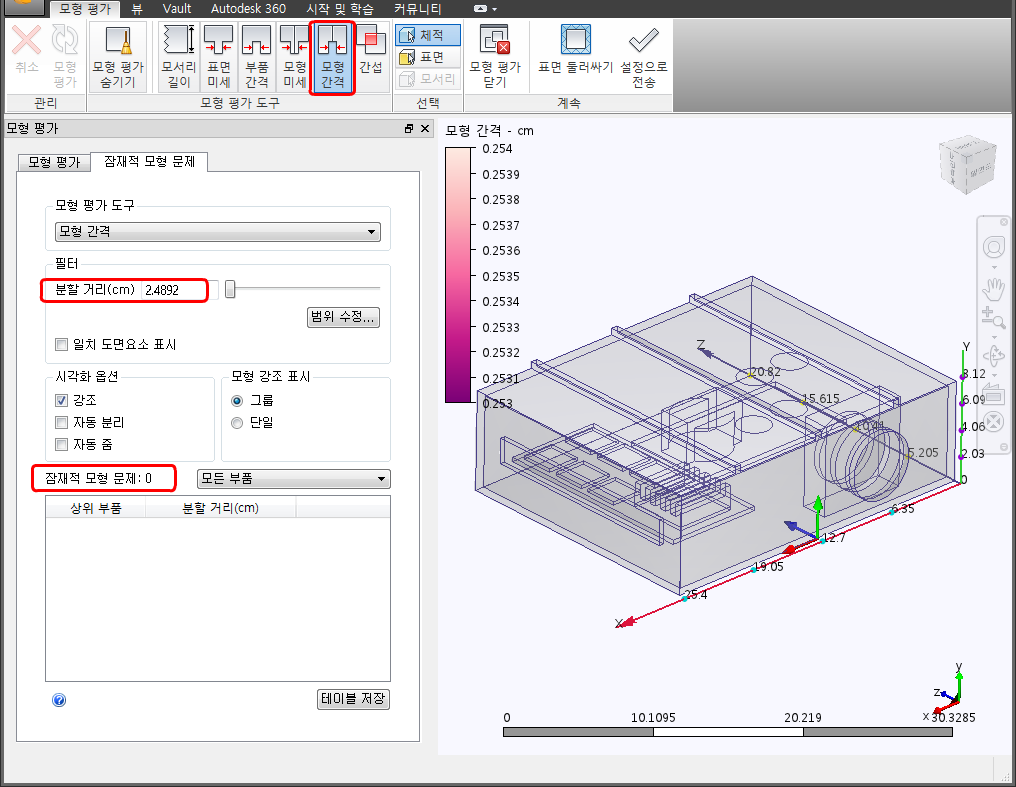The height and width of the screenshot is (787, 1016).
Task: Switch to the 모형 평가 panel tab
Action: [x=54, y=163]
